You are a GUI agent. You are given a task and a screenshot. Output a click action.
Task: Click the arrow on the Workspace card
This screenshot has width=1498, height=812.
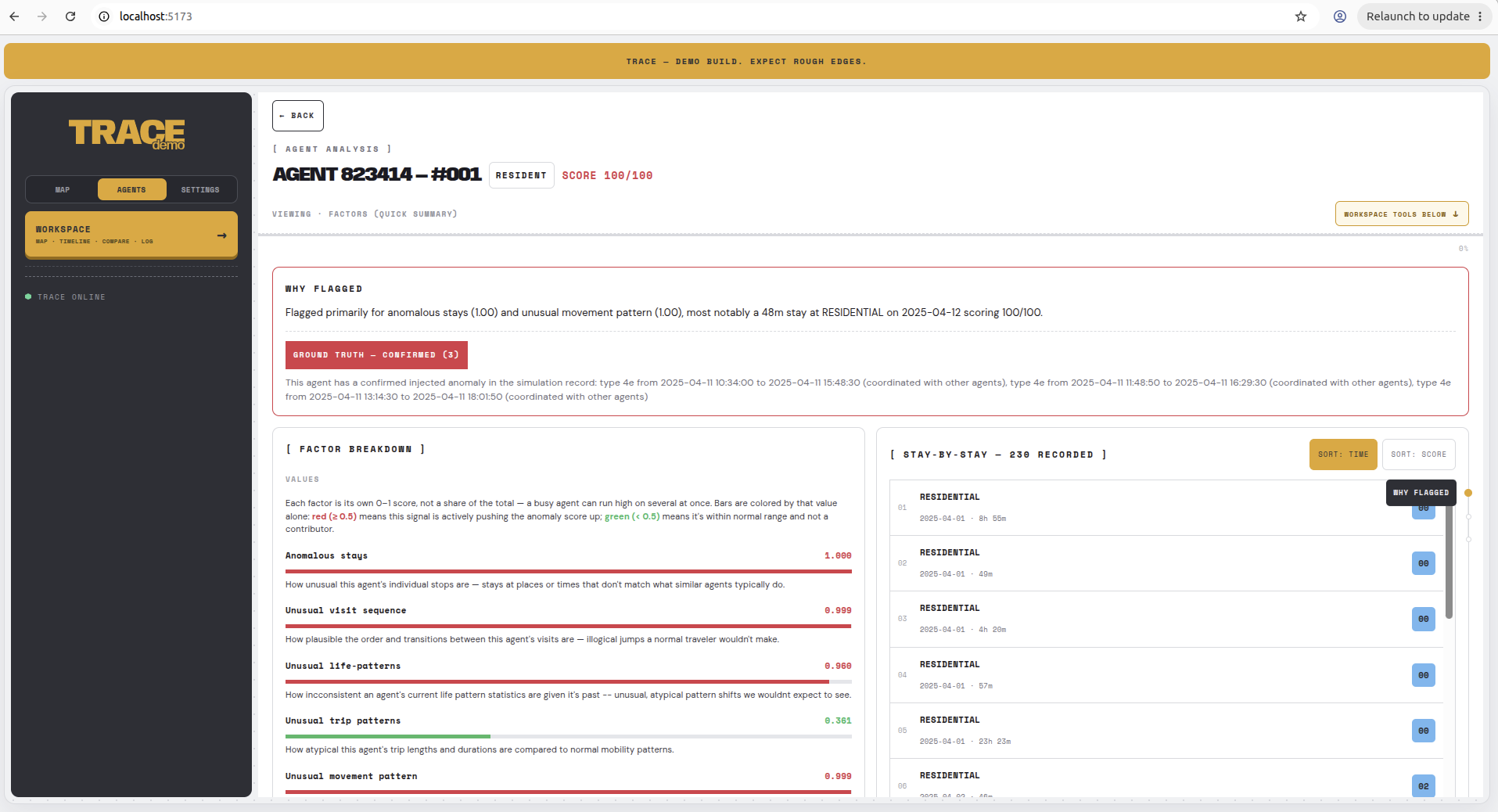point(222,235)
